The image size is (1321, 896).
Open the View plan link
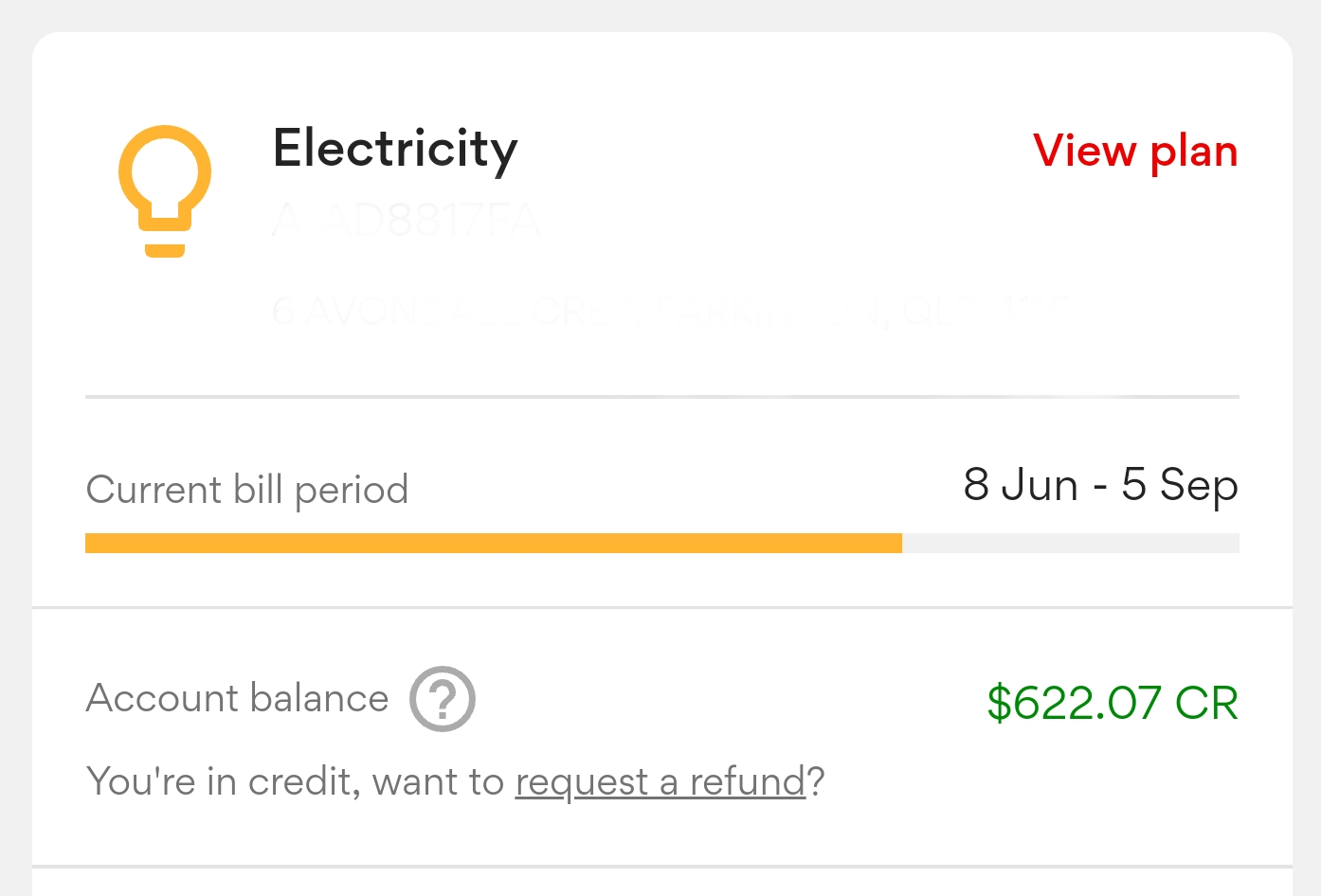point(1135,151)
